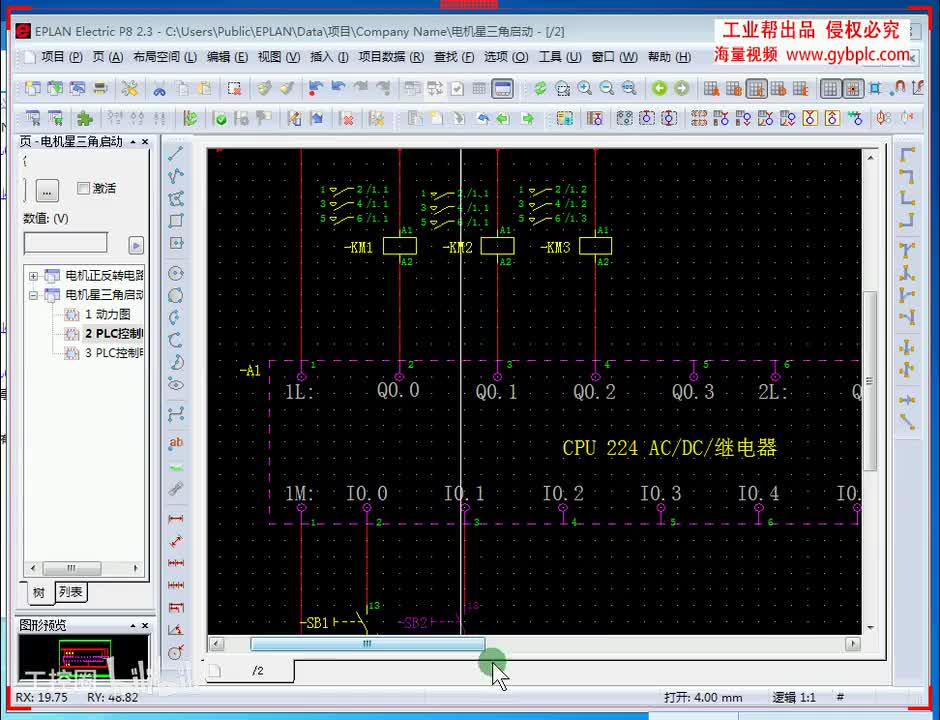
Task: Click the drawing area vertical scrollbar thumb
Action: click(x=869, y=381)
